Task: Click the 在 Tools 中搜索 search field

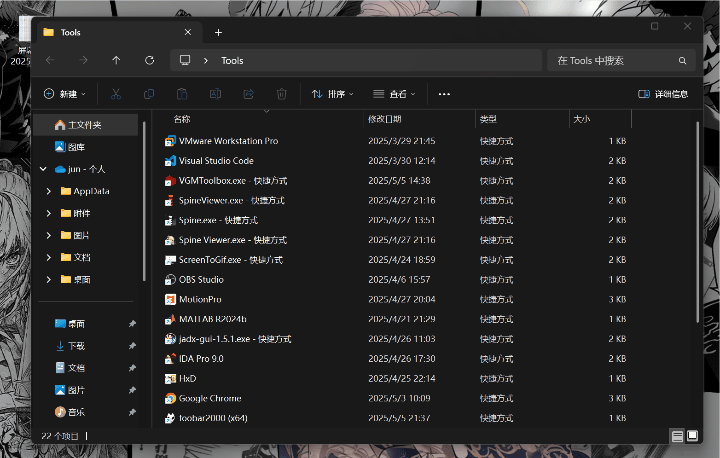Action: pyautogui.click(x=621, y=61)
